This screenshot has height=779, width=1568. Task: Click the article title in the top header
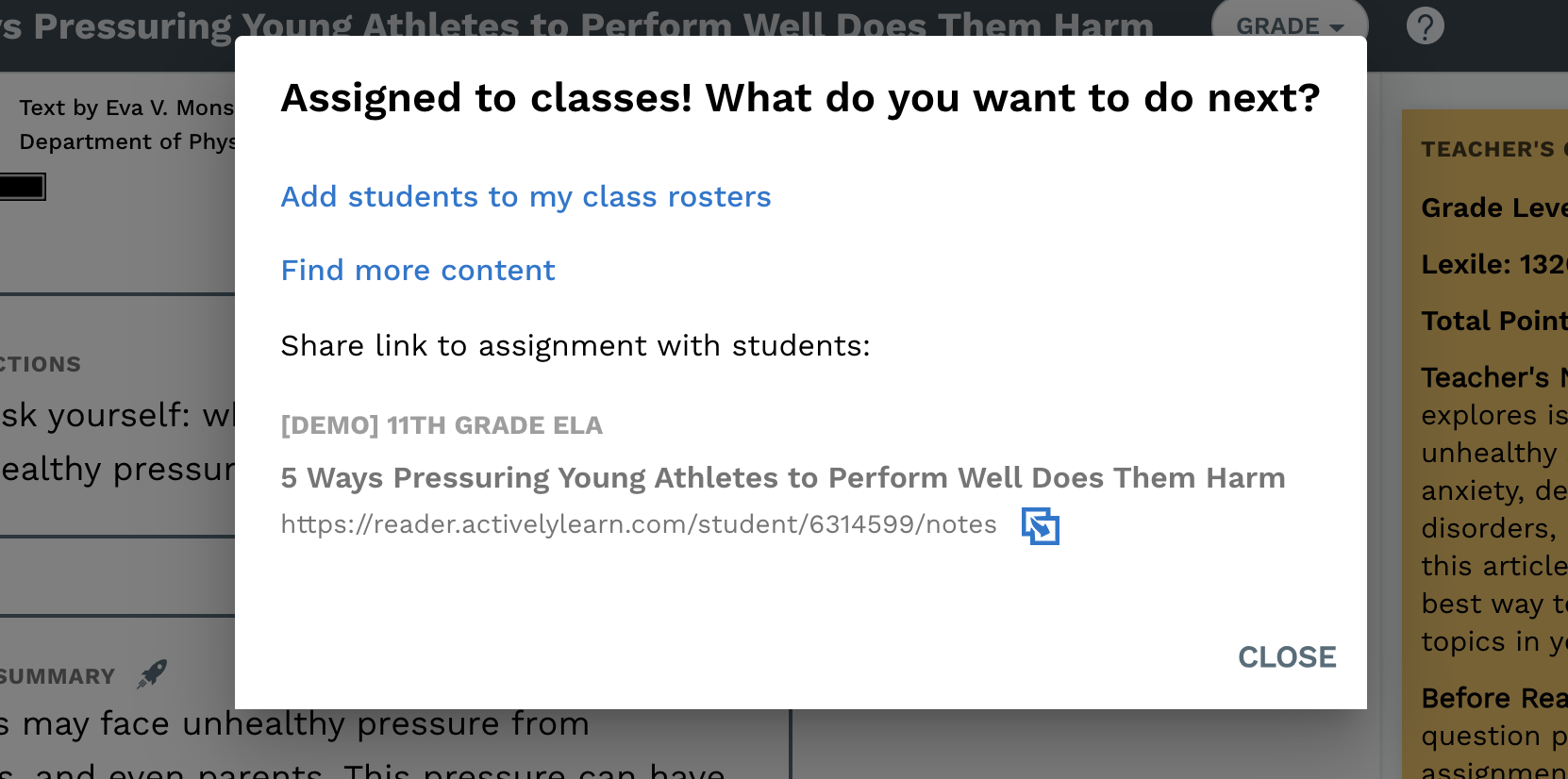576,25
